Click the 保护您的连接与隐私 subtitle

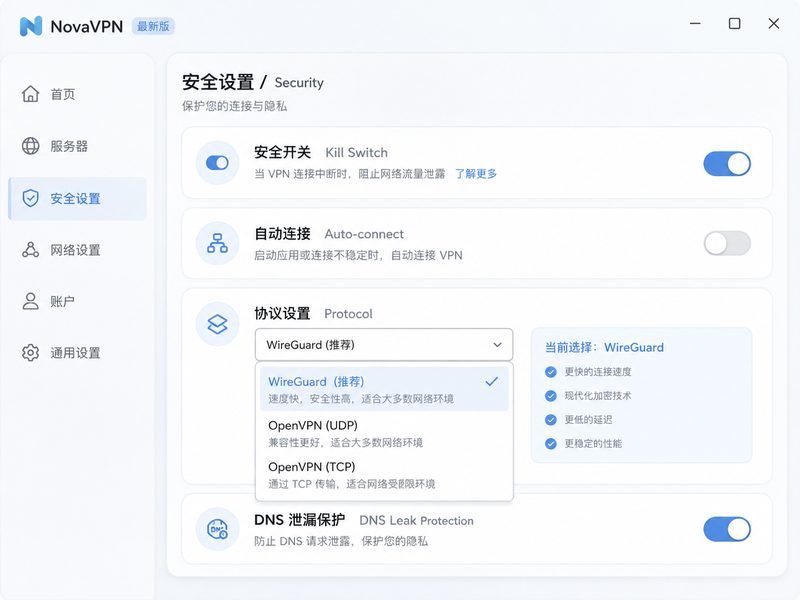[234, 106]
